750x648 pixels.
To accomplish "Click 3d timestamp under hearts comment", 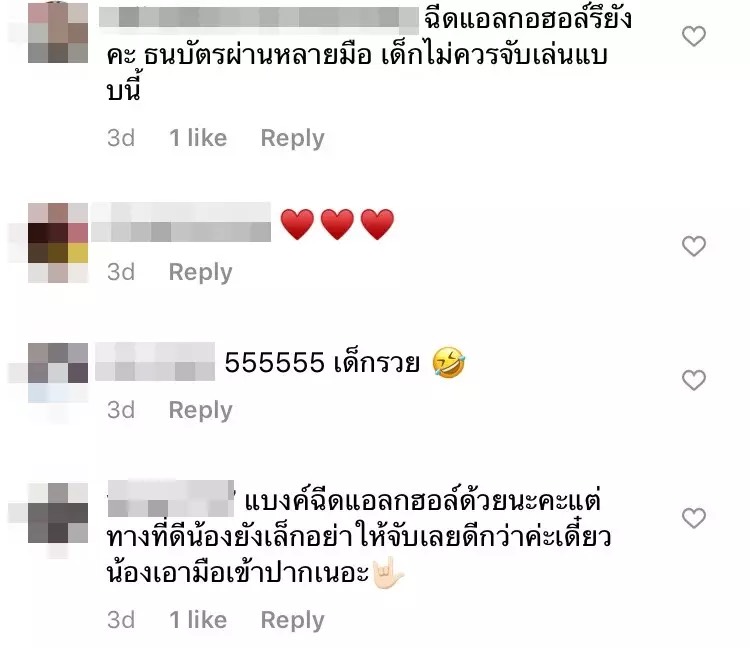I will click(121, 272).
